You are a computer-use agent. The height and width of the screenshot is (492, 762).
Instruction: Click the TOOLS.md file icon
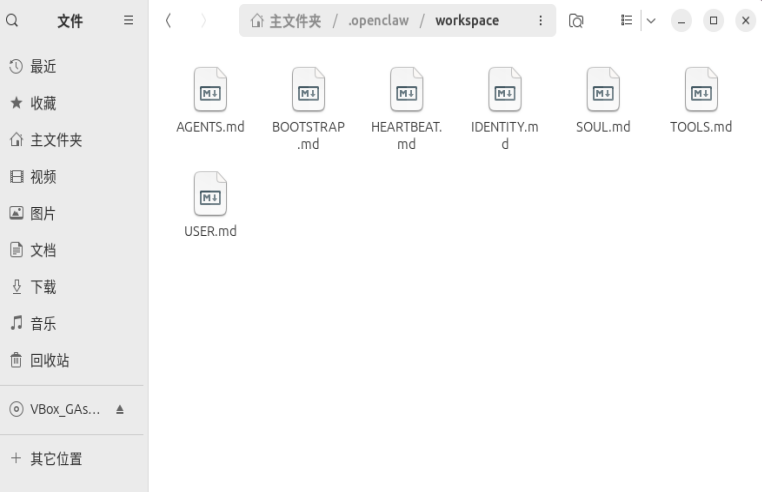click(x=701, y=91)
